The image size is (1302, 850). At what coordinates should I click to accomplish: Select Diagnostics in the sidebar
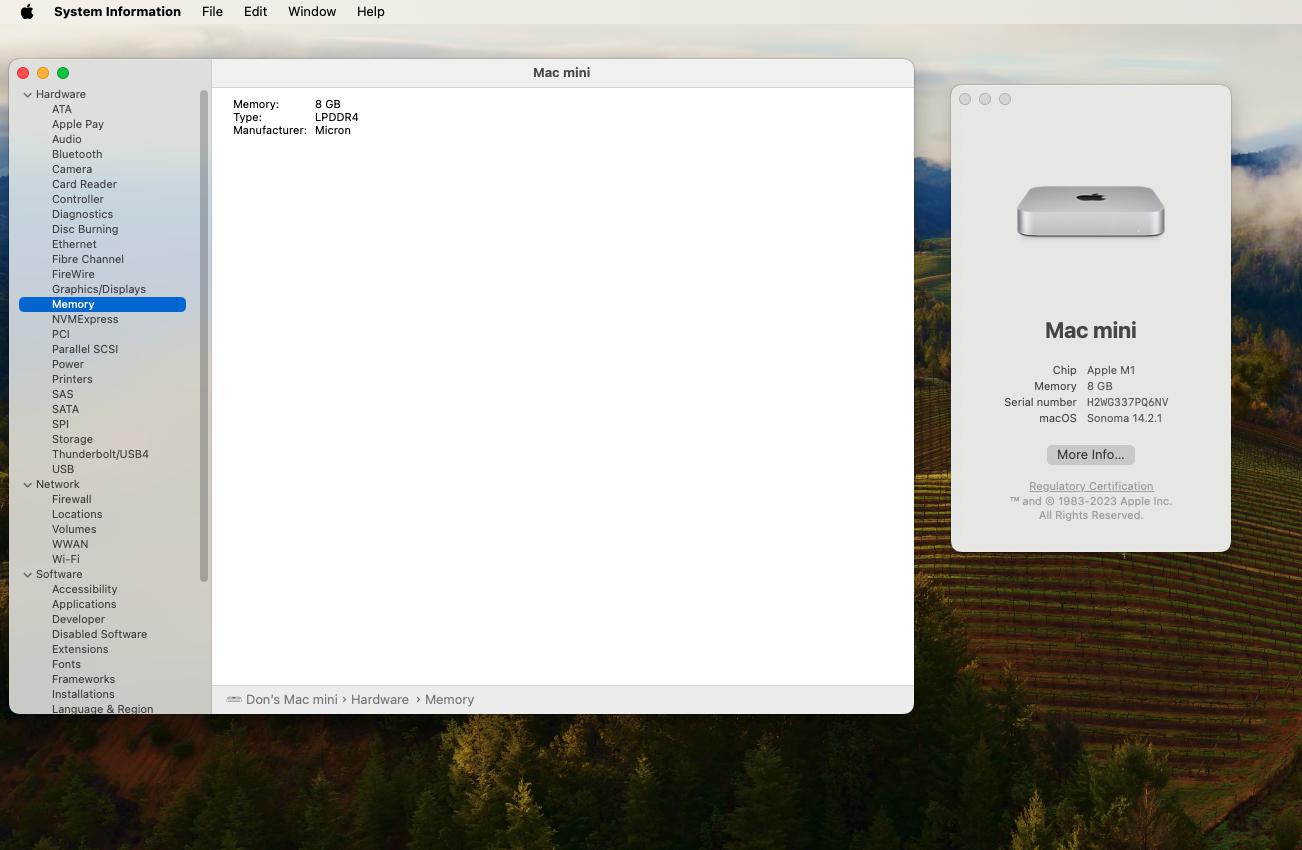tap(82, 214)
